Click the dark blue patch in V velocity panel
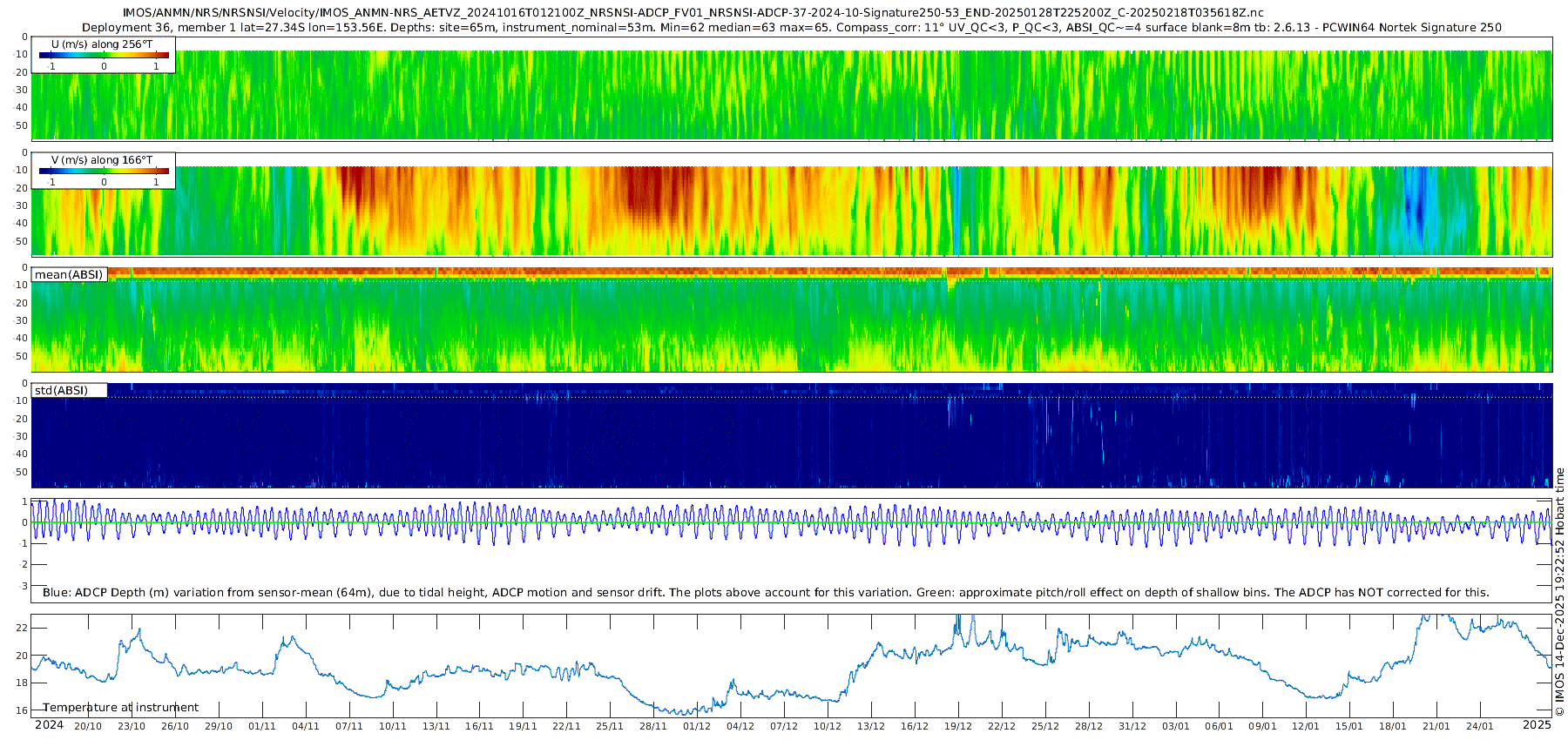 (x=1416, y=209)
